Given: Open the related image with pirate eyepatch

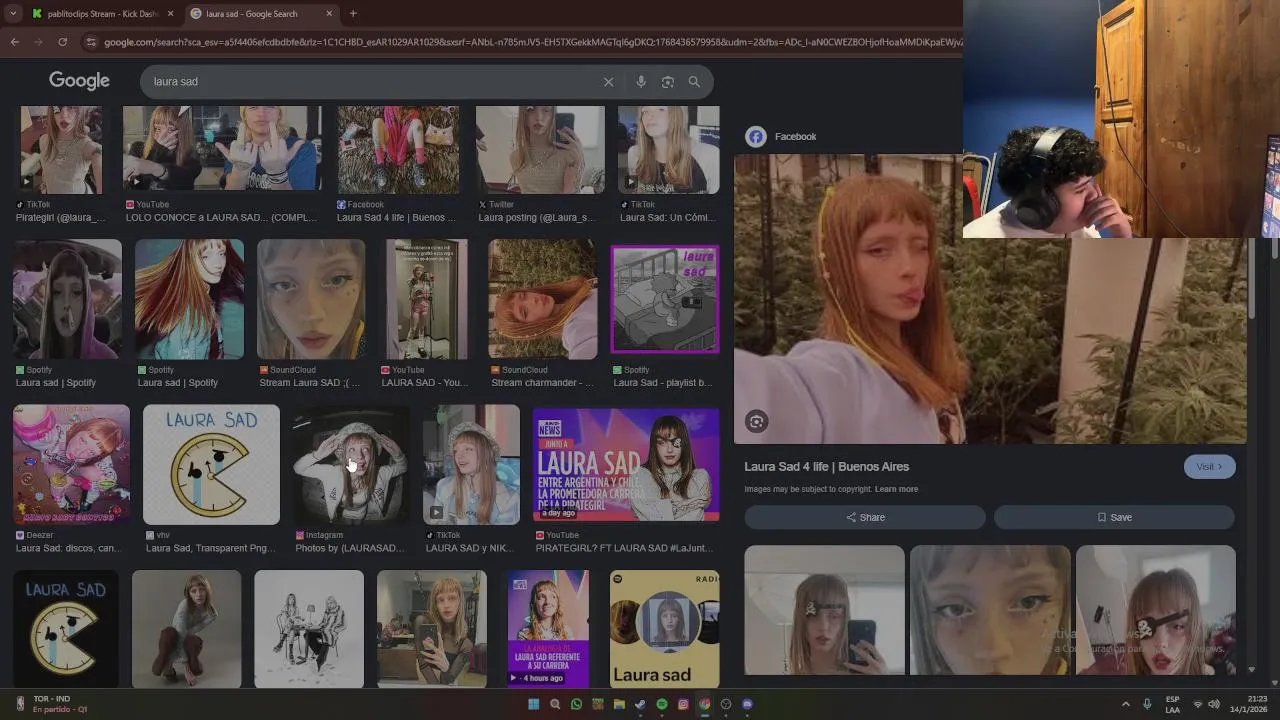Looking at the screenshot, I should pos(1155,610).
